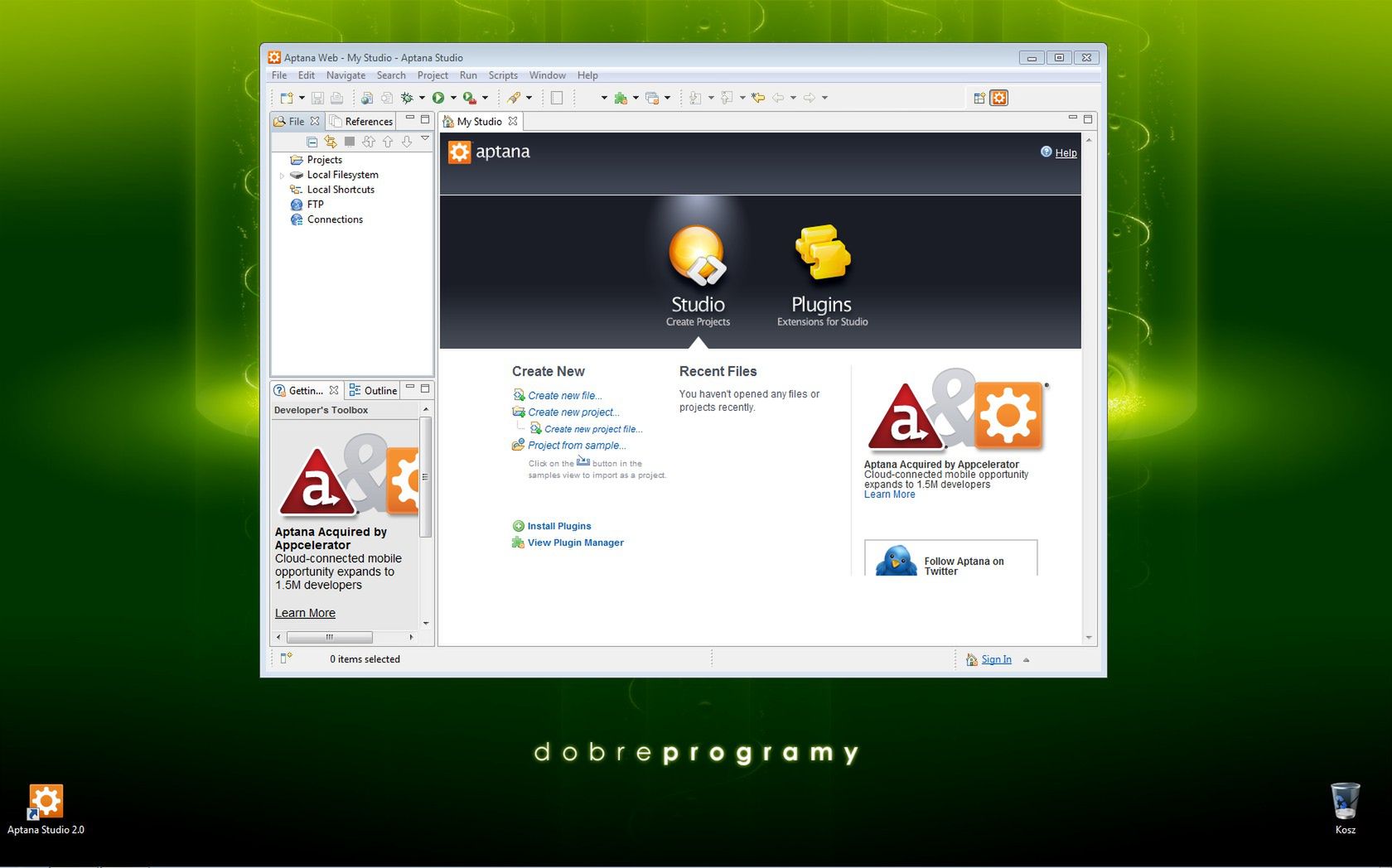Screen dimensions: 1392x868
Task: Click the Last Edit Location arrow icon
Action: click(758, 98)
